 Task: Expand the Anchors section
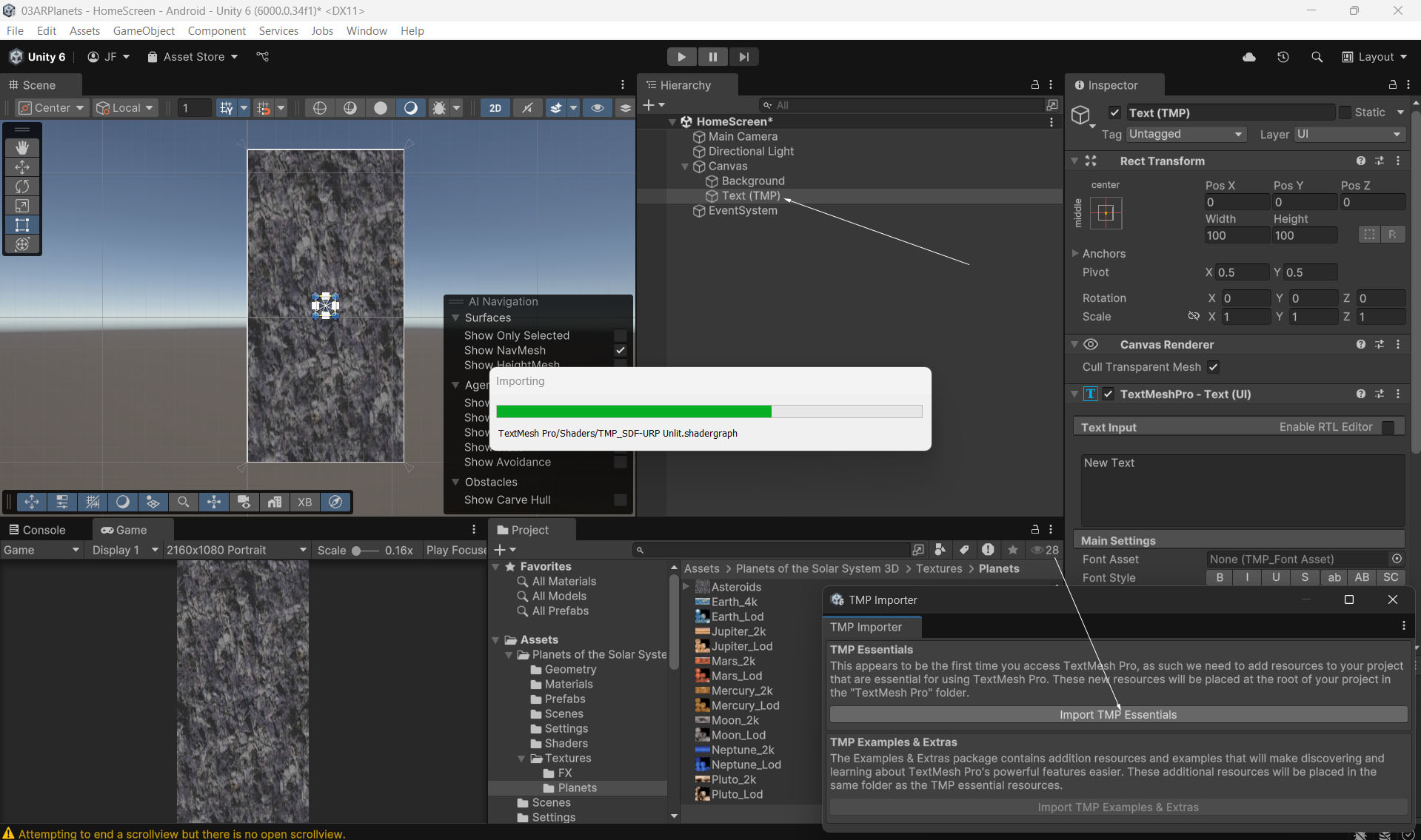point(1075,253)
